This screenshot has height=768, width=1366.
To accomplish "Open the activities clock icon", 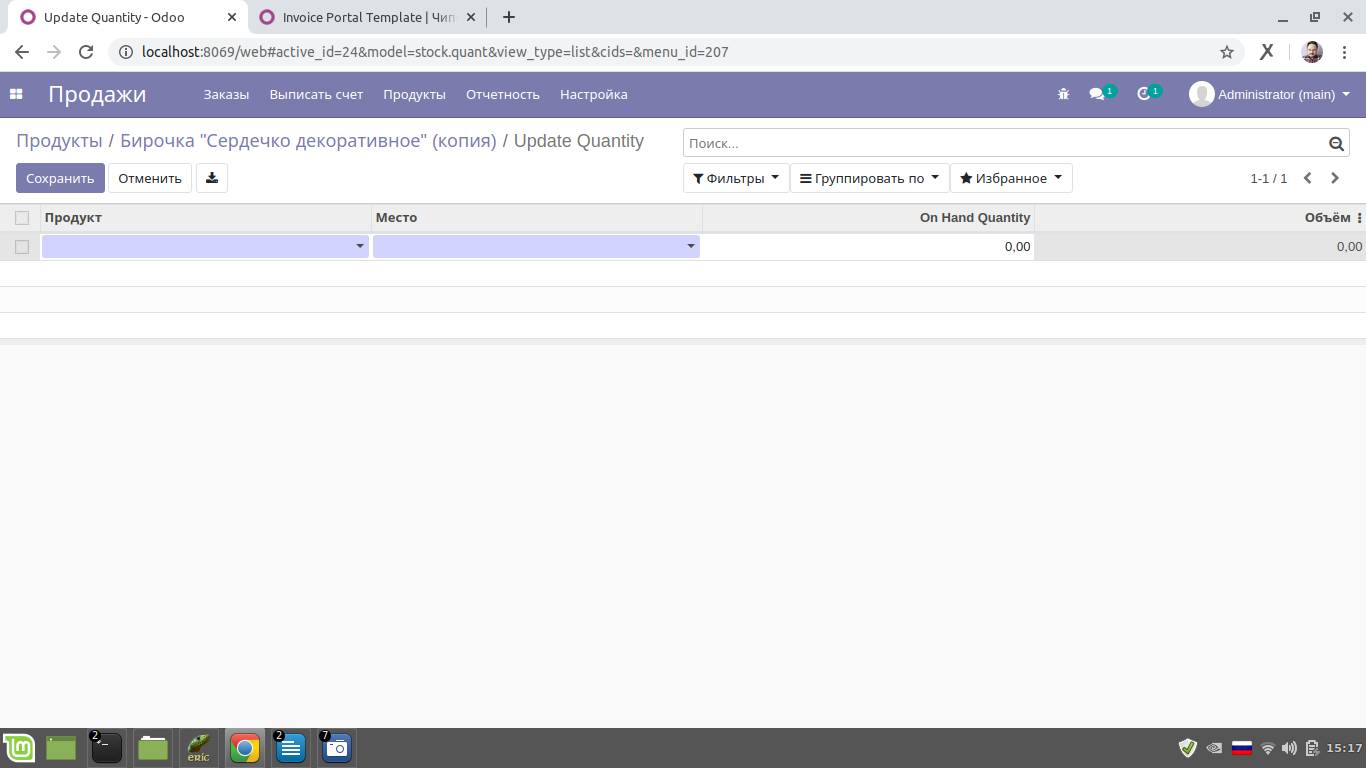I will [x=1144, y=94].
